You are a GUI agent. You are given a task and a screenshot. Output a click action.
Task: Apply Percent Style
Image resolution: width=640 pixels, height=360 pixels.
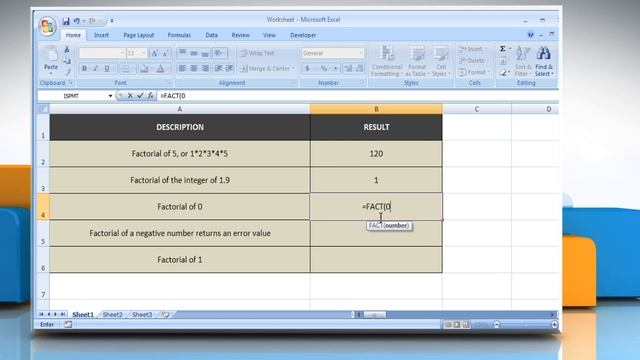point(324,69)
